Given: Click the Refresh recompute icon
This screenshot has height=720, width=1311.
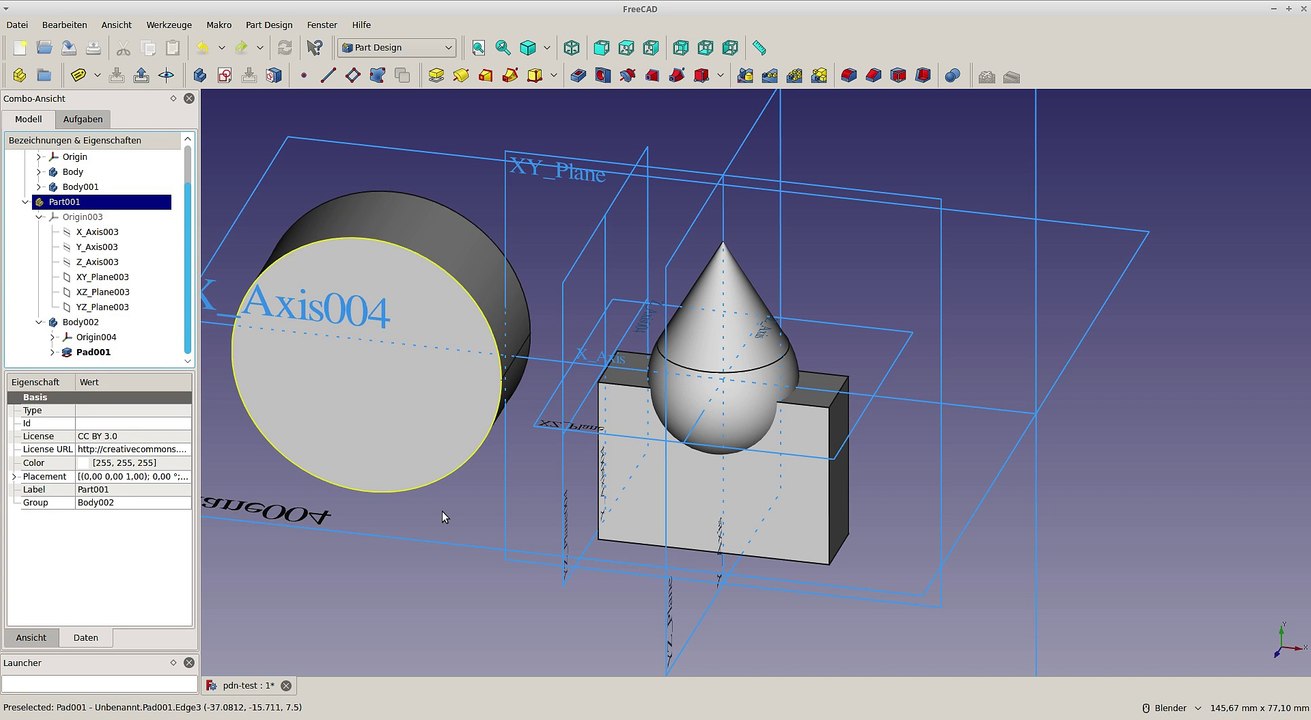Looking at the screenshot, I should point(285,47).
